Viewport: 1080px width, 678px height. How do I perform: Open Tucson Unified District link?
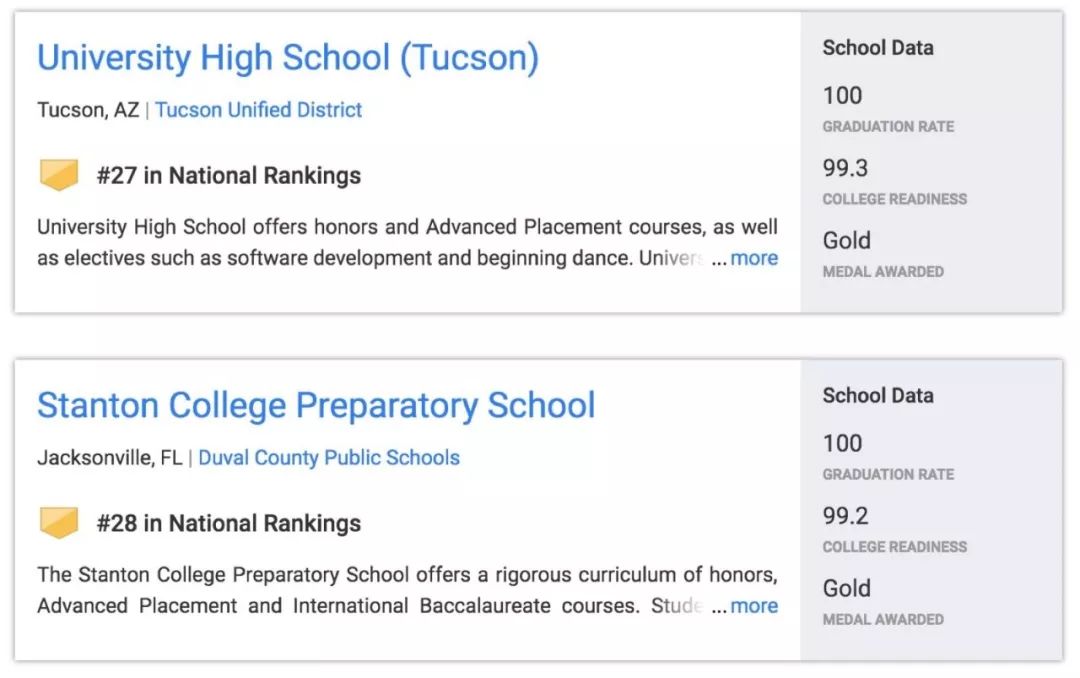[x=258, y=110]
